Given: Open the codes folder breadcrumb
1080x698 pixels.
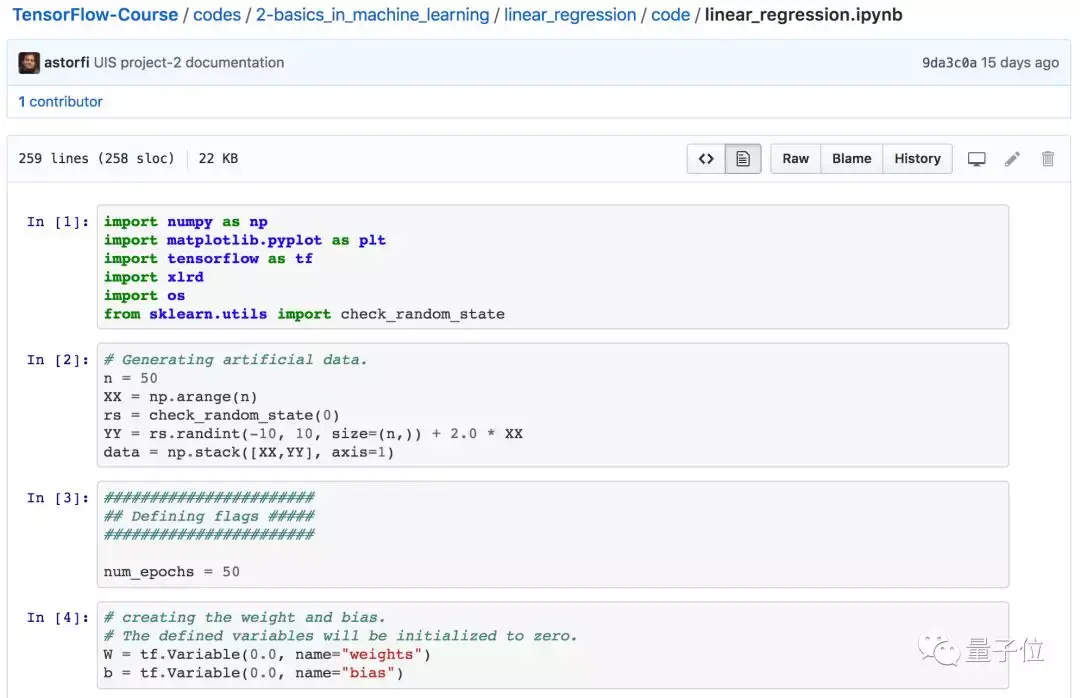Looking at the screenshot, I should 217,14.
